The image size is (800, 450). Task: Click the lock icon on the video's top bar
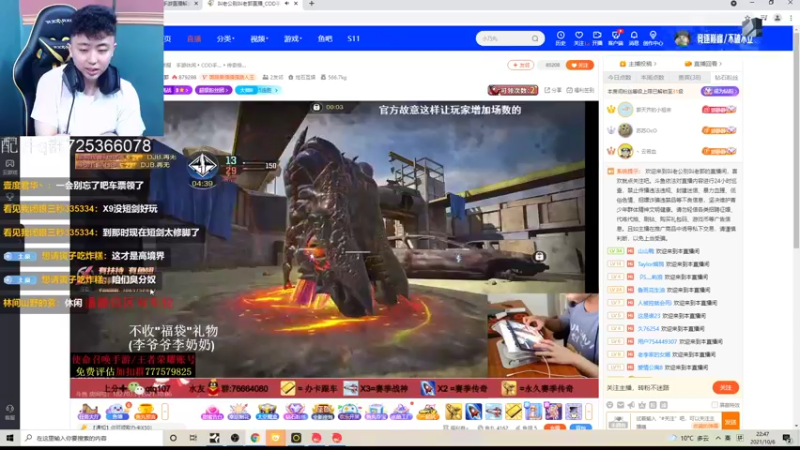click(316, 107)
